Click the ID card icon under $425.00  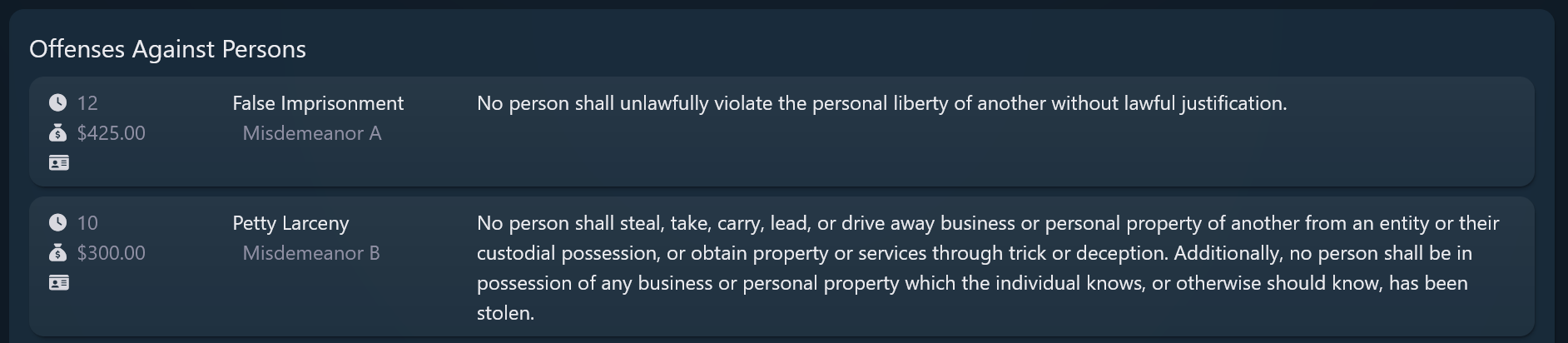coord(58,162)
